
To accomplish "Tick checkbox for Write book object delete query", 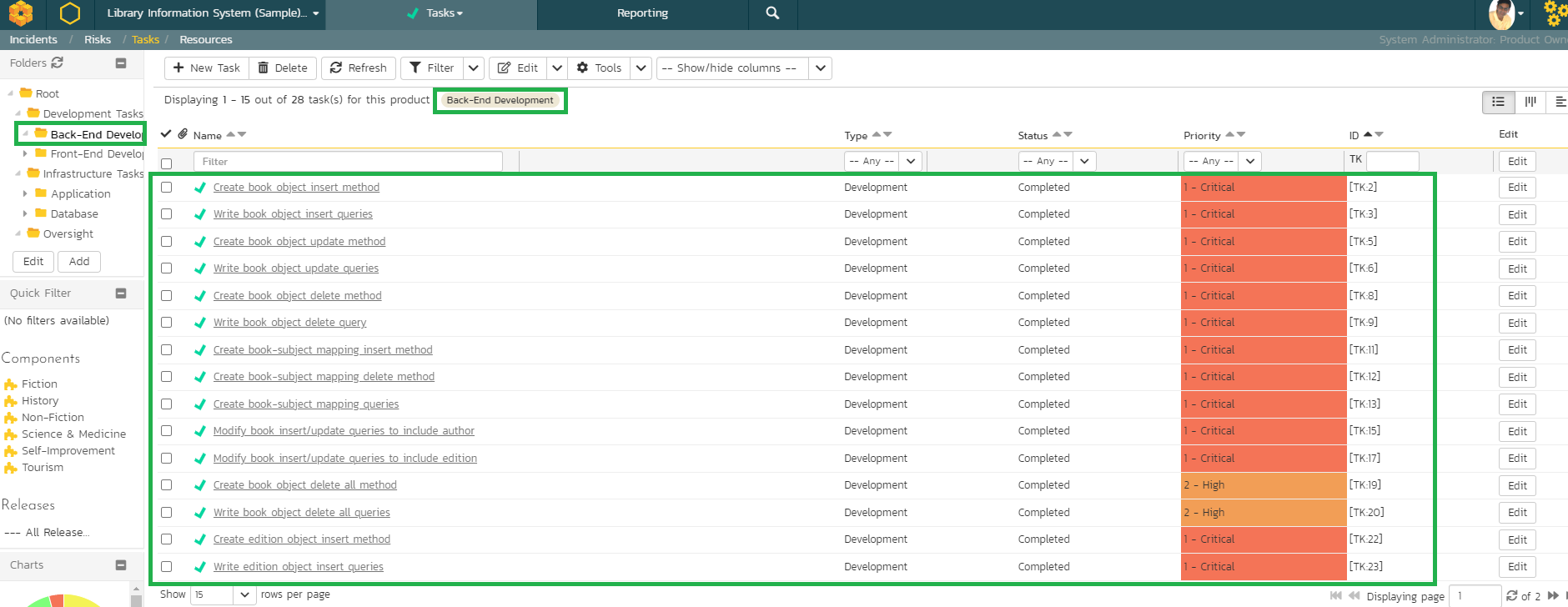I will [167, 323].
